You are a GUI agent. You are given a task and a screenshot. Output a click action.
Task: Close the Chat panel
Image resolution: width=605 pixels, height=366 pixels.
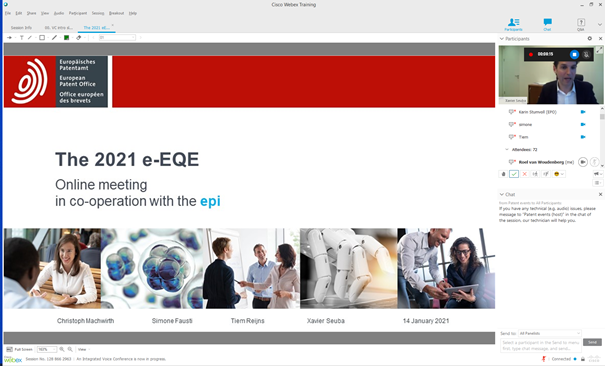(600, 194)
